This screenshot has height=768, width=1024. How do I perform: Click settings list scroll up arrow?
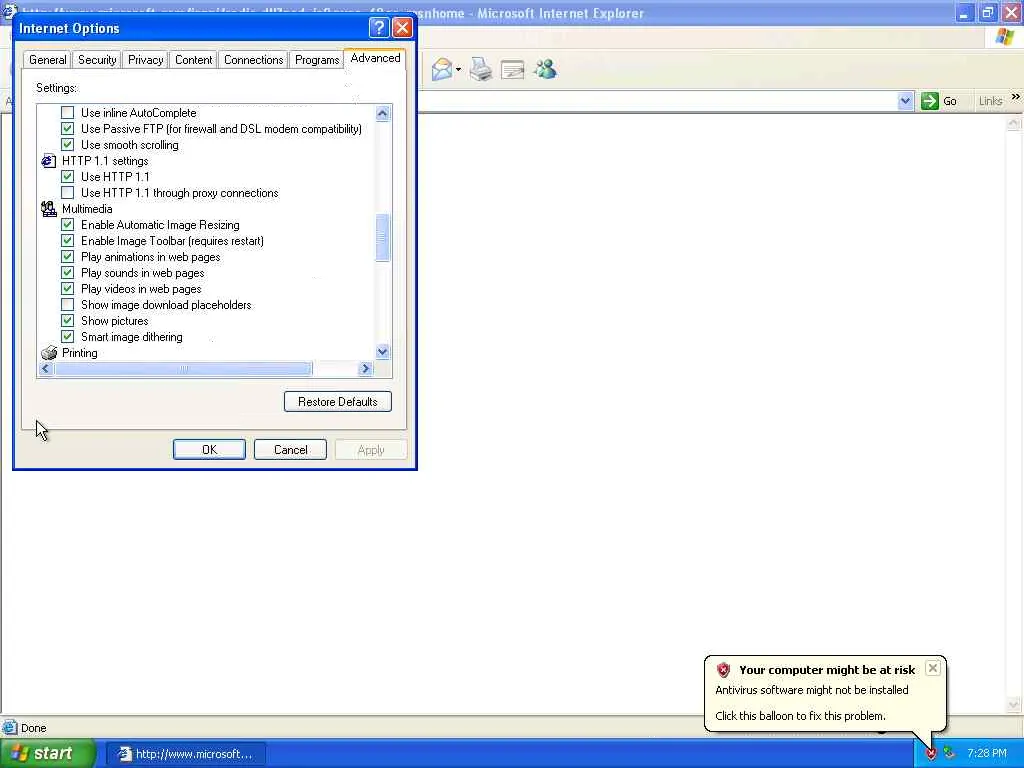pos(383,114)
